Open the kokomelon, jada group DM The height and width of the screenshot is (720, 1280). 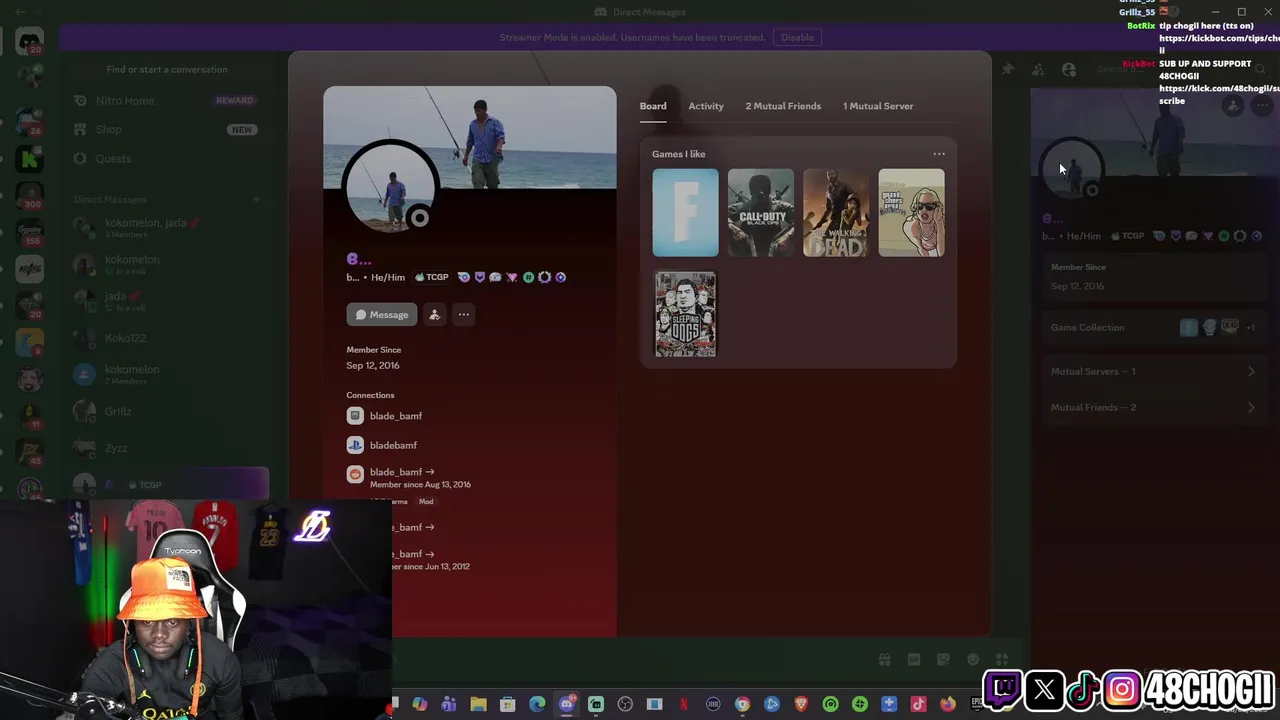165,227
